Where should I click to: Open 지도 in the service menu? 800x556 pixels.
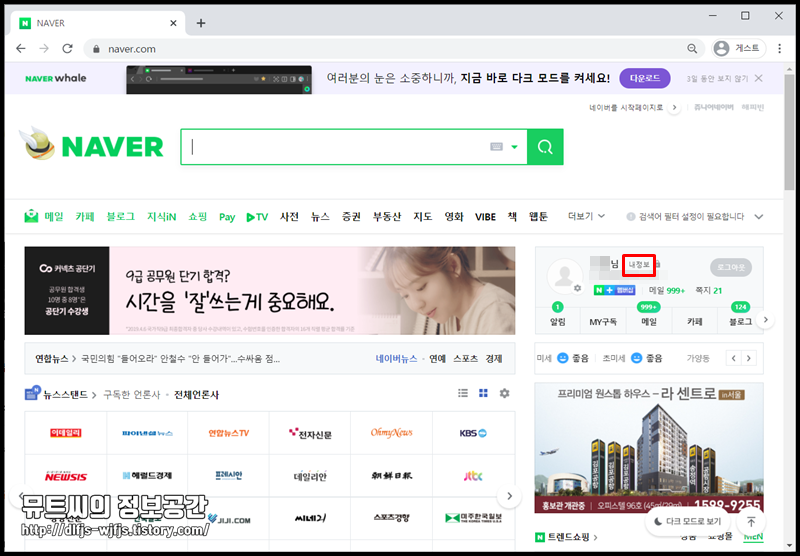[422, 217]
